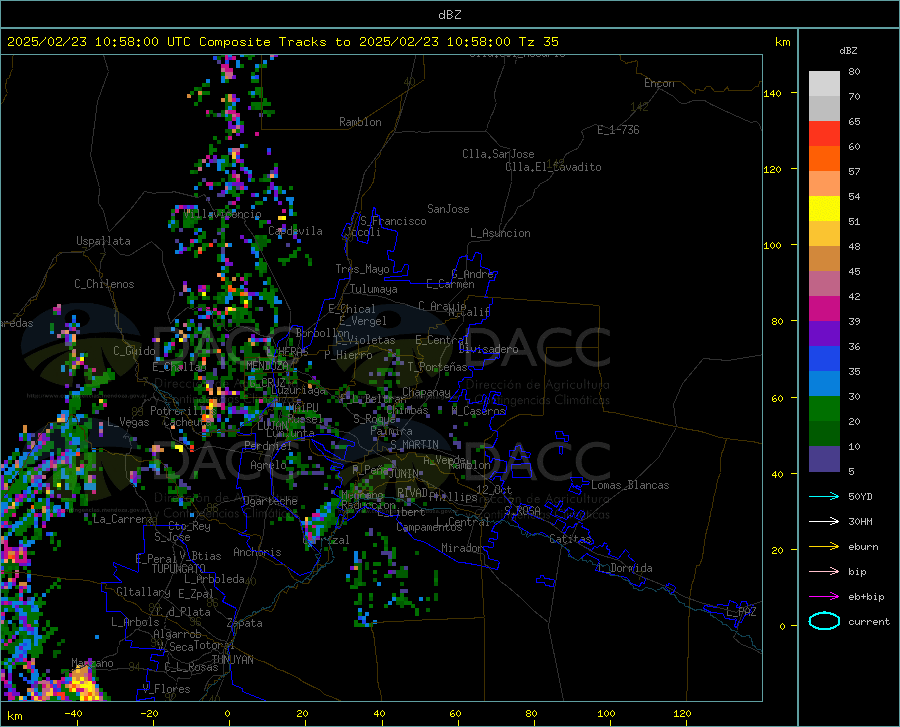This screenshot has height=727, width=900.
Task: Click the white 30HM arrow icon
Action: click(x=824, y=522)
